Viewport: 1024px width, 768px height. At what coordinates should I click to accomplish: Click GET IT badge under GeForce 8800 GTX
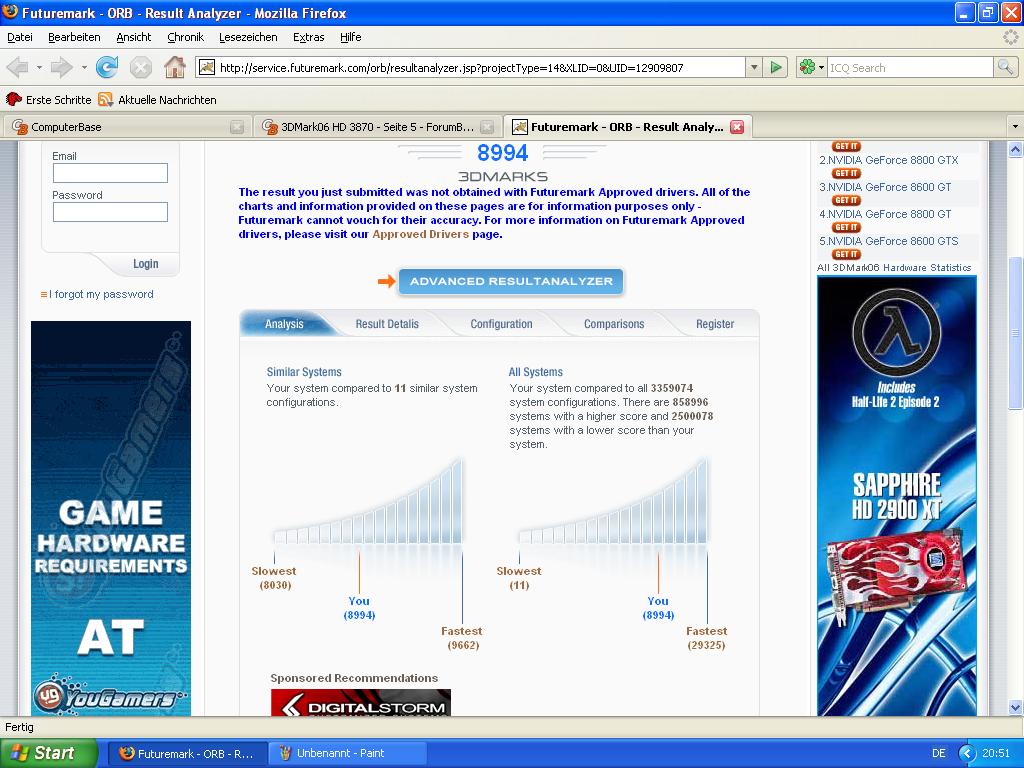pyautogui.click(x=846, y=174)
